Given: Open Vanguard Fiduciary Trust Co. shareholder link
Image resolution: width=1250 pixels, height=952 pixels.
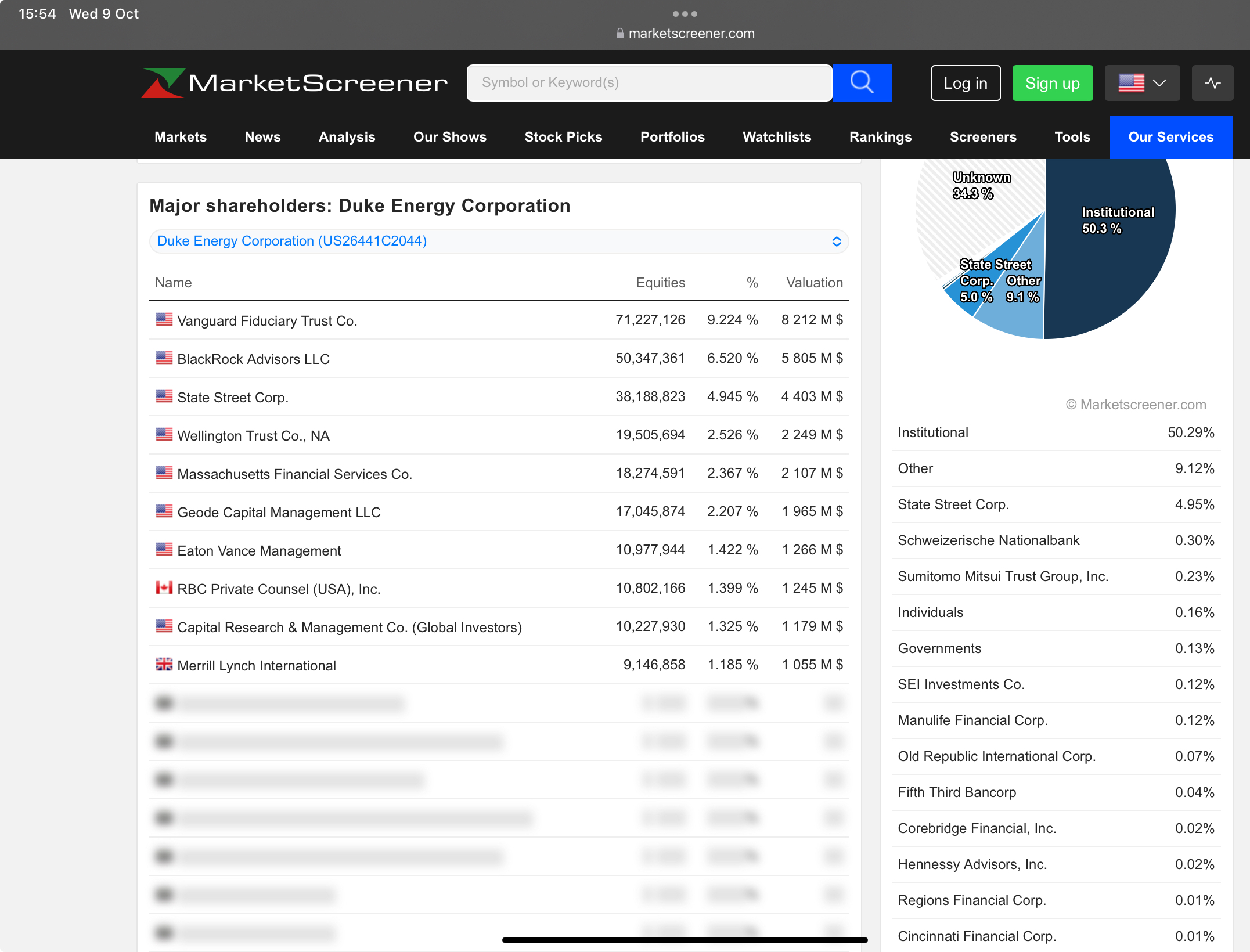Looking at the screenshot, I should (267, 320).
